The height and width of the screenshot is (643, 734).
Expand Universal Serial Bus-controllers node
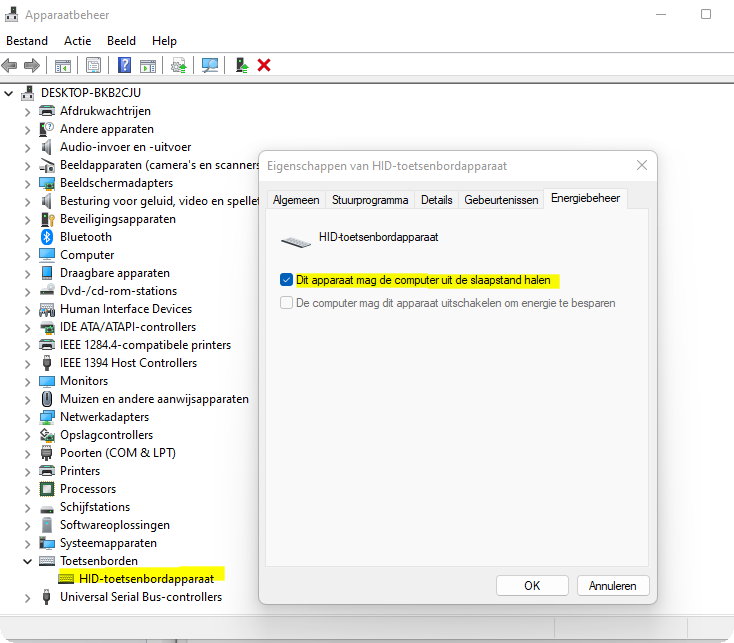pos(27,597)
